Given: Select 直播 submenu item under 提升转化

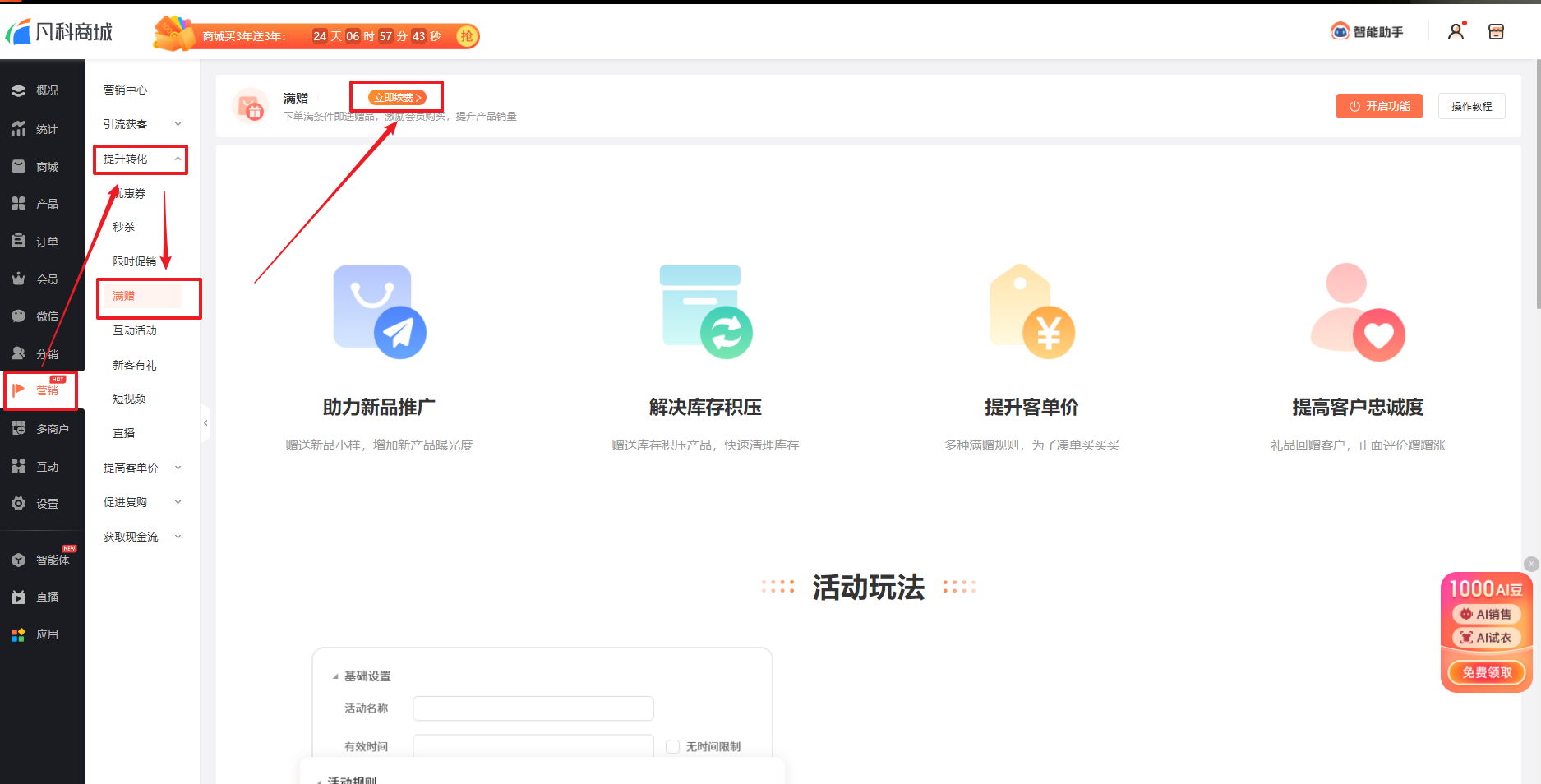Looking at the screenshot, I should (x=123, y=433).
